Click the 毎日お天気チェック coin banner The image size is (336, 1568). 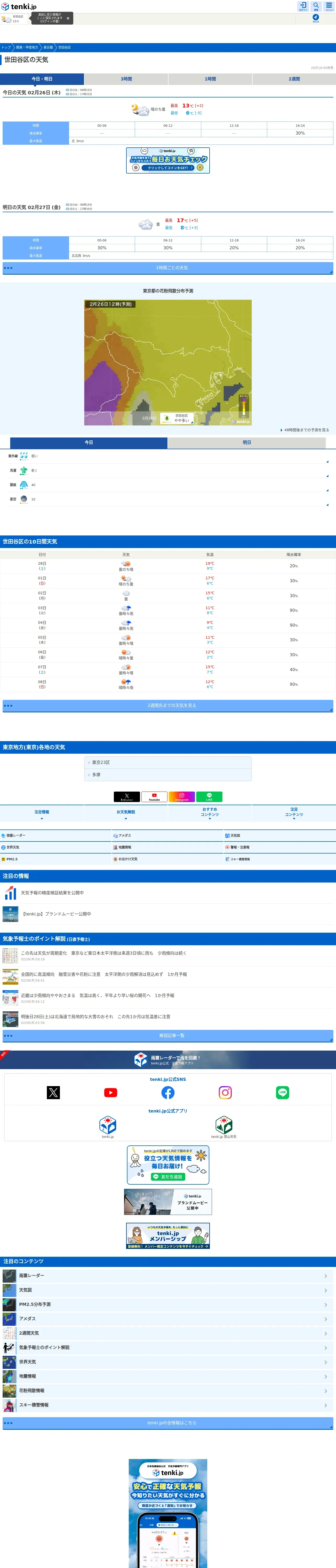coord(168,160)
